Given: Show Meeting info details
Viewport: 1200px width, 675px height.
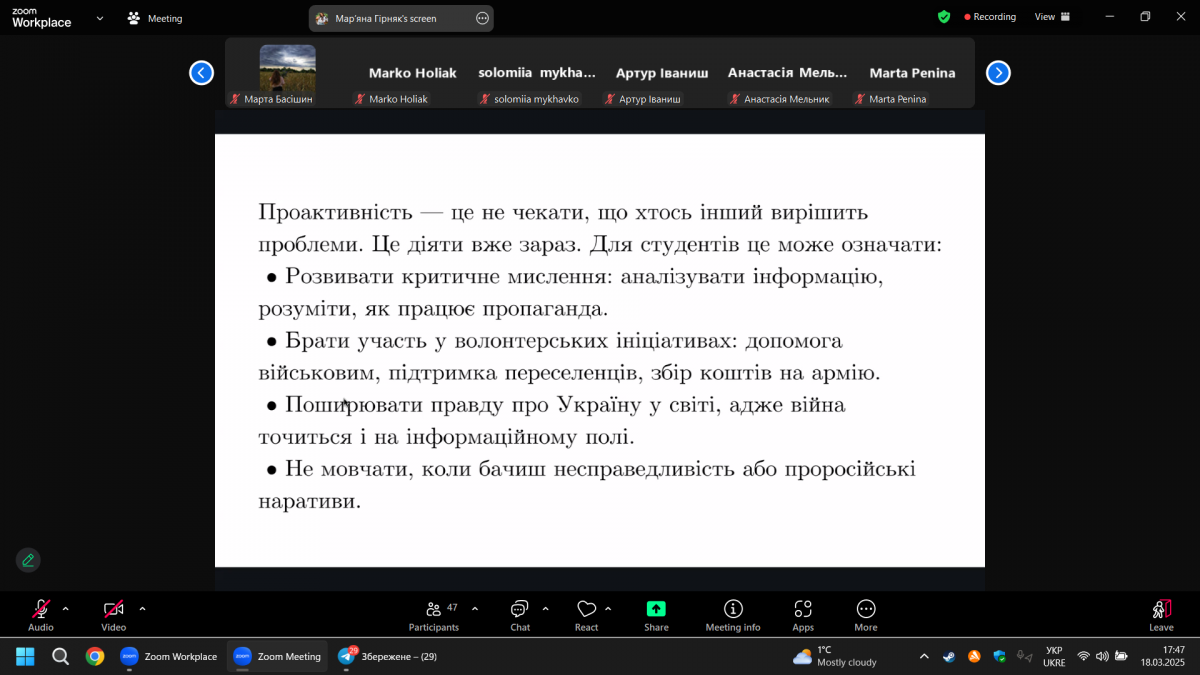Looking at the screenshot, I should [x=733, y=614].
